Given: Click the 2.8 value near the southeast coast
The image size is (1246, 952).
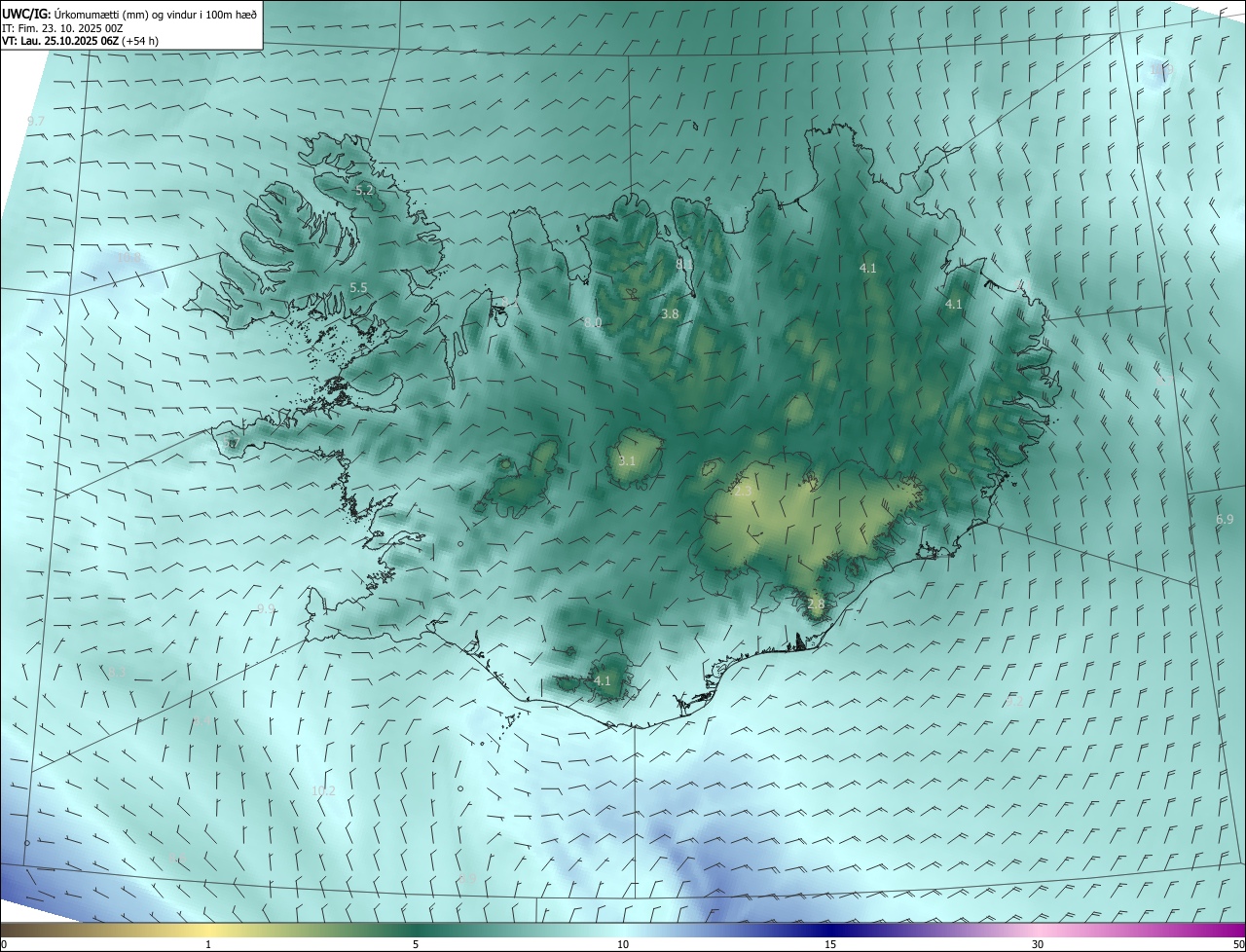Looking at the screenshot, I should click(816, 604).
